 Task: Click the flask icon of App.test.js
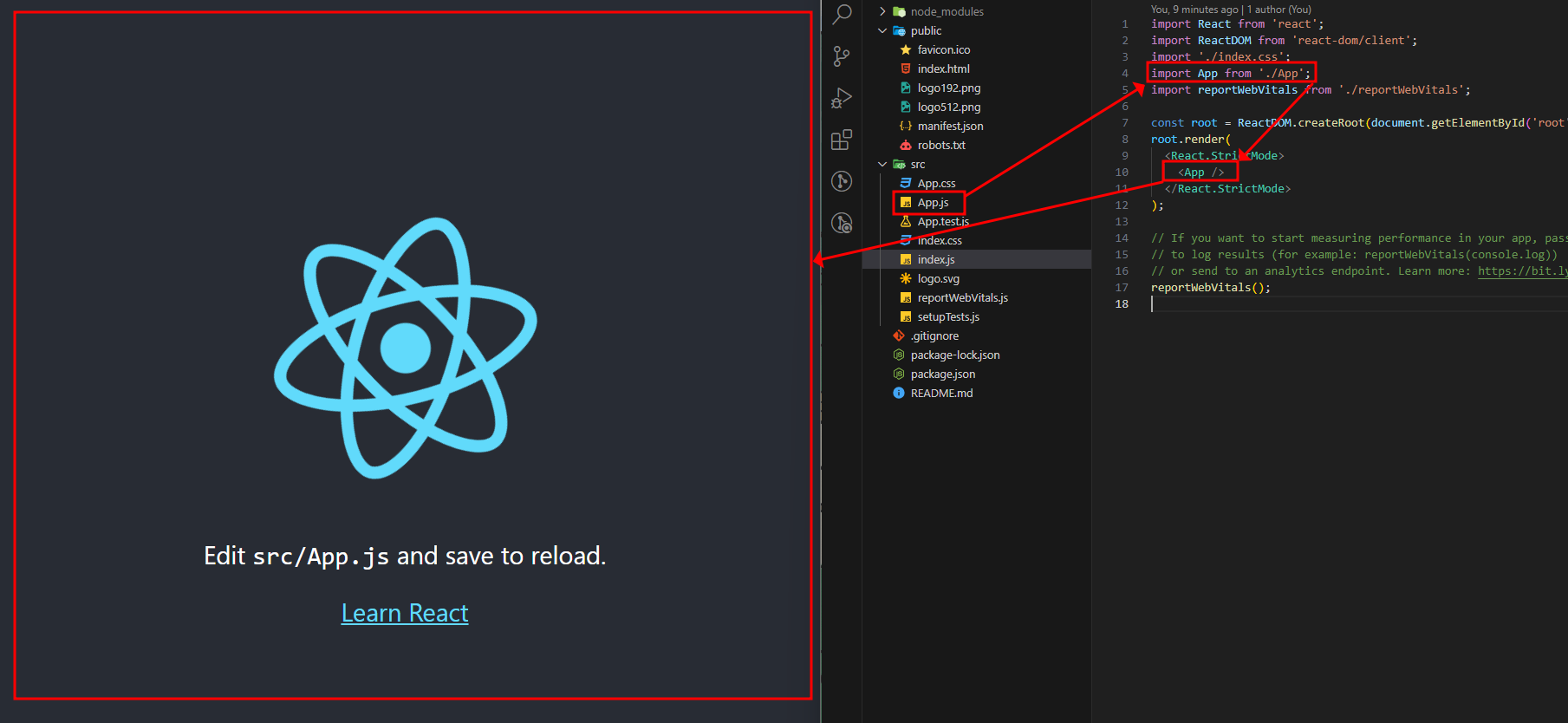[x=906, y=221]
